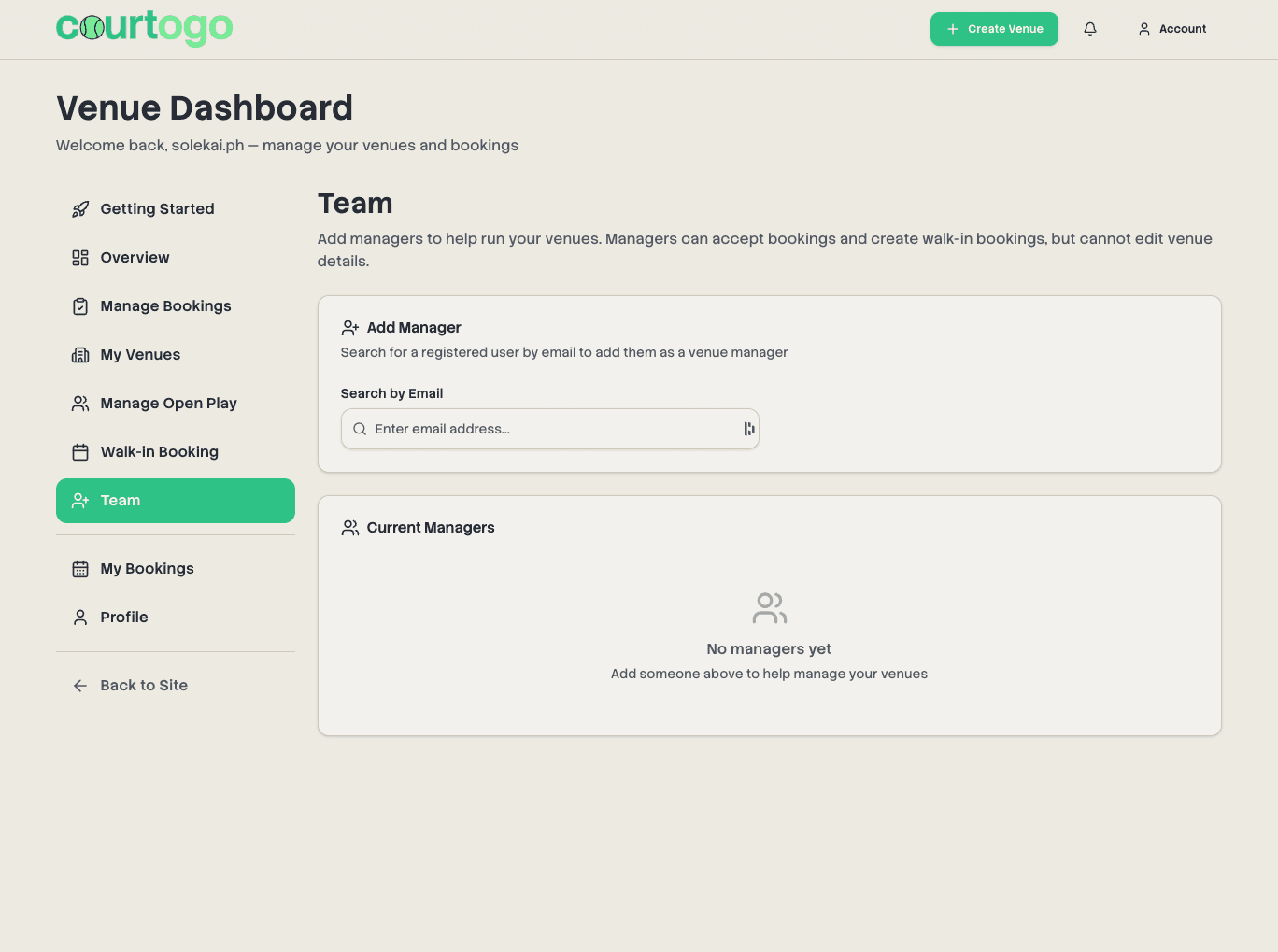This screenshot has width=1278, height=952.
Task: Click the notification bell icon
Action: [x=1089, y=29]
